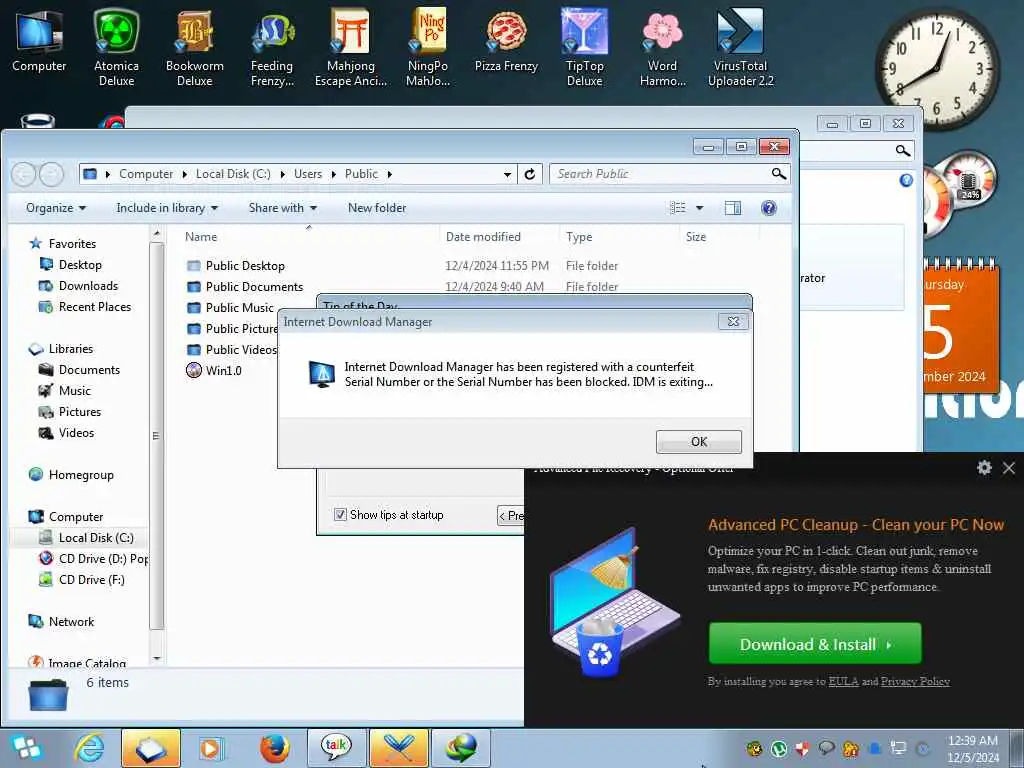Click the NingPo MahJong desktop icon

(428, 48)
